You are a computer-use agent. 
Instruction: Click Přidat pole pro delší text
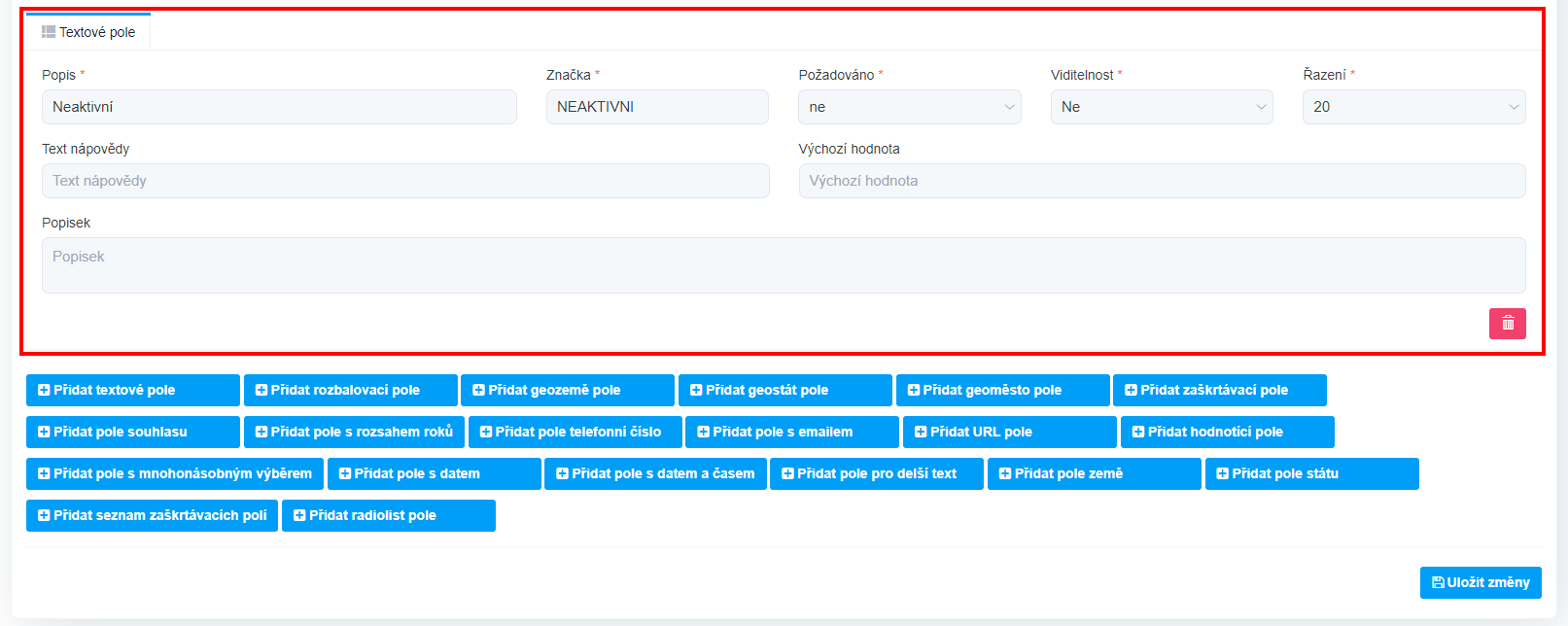click(x=877, y=473)
